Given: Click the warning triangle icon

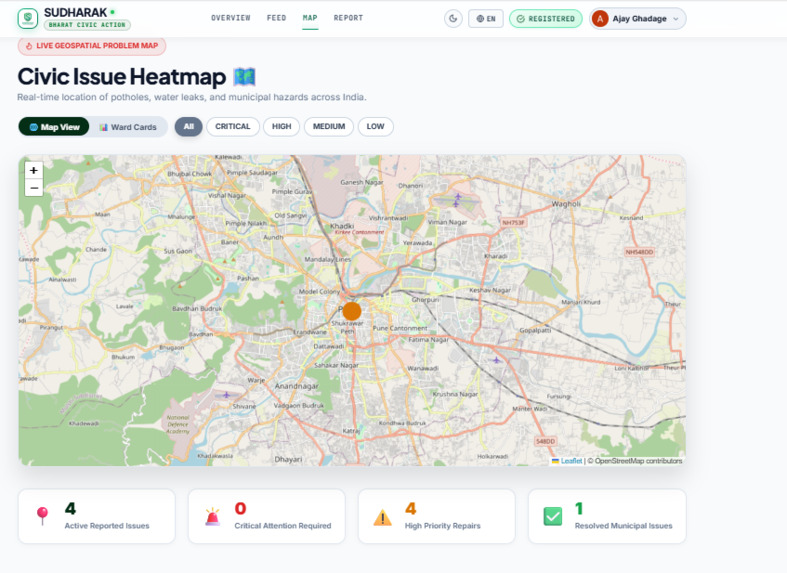Looking at the screenshot, I should [382, 517].
